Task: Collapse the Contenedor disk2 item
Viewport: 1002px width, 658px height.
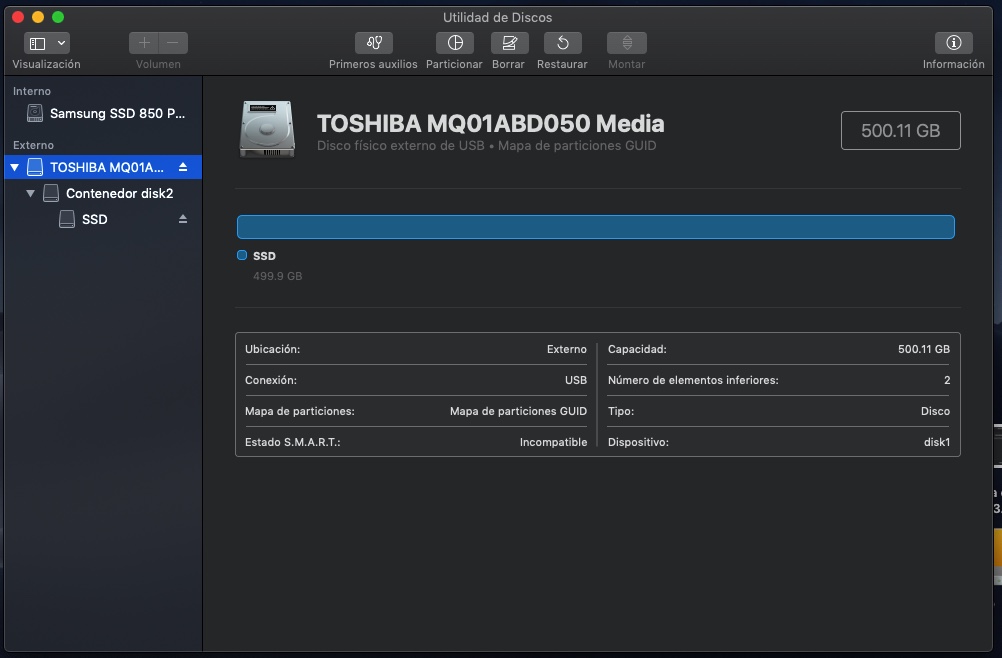Action: (31, 194)
